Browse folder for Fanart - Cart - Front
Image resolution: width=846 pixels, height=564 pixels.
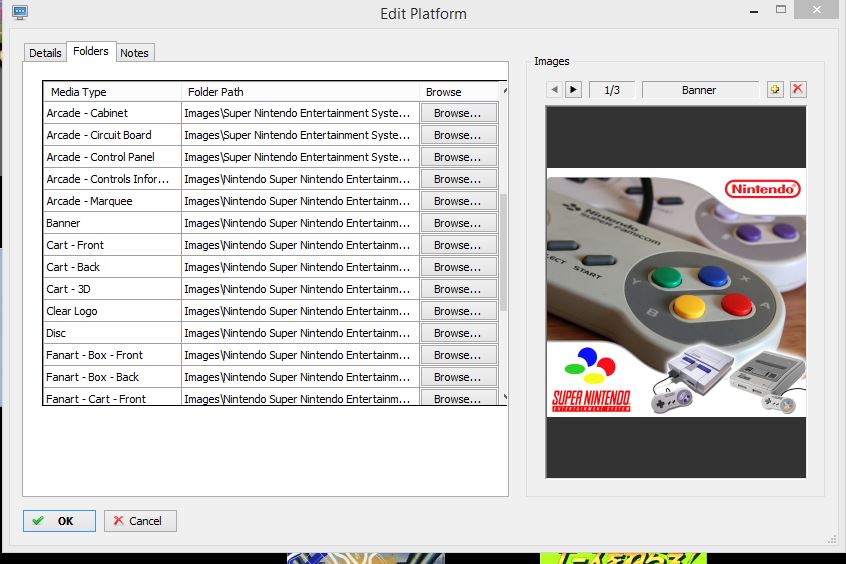pyautogui.click(x=458, y=398)
